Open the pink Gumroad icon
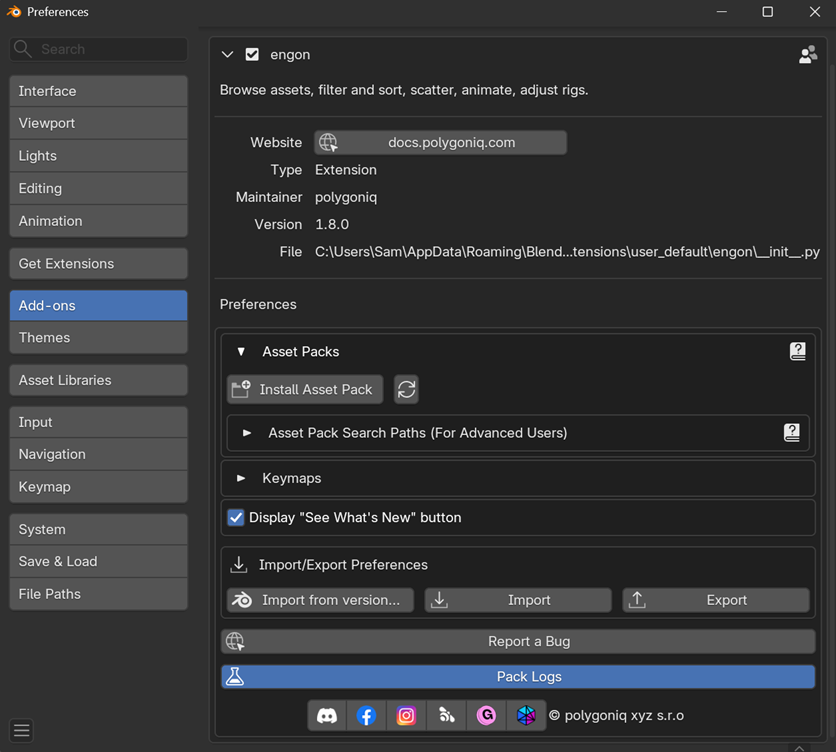 coord(486,715)
